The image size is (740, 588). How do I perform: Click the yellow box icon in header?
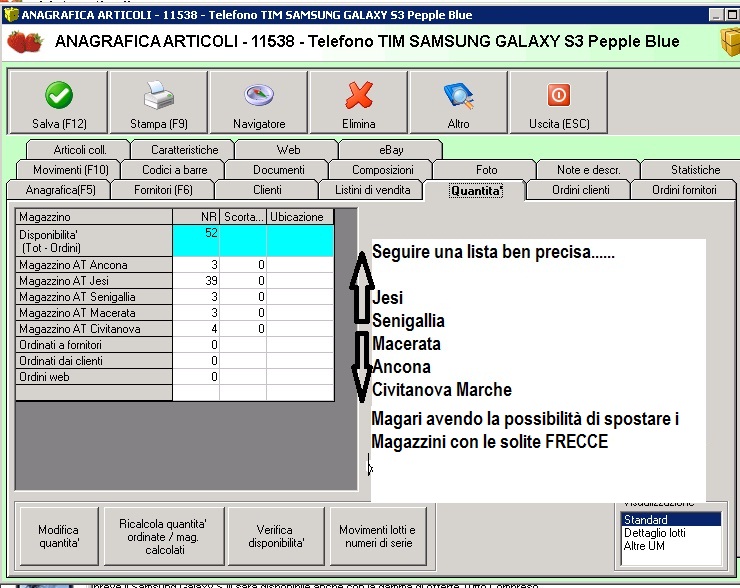pyautogui.click(x=730, y=42)
